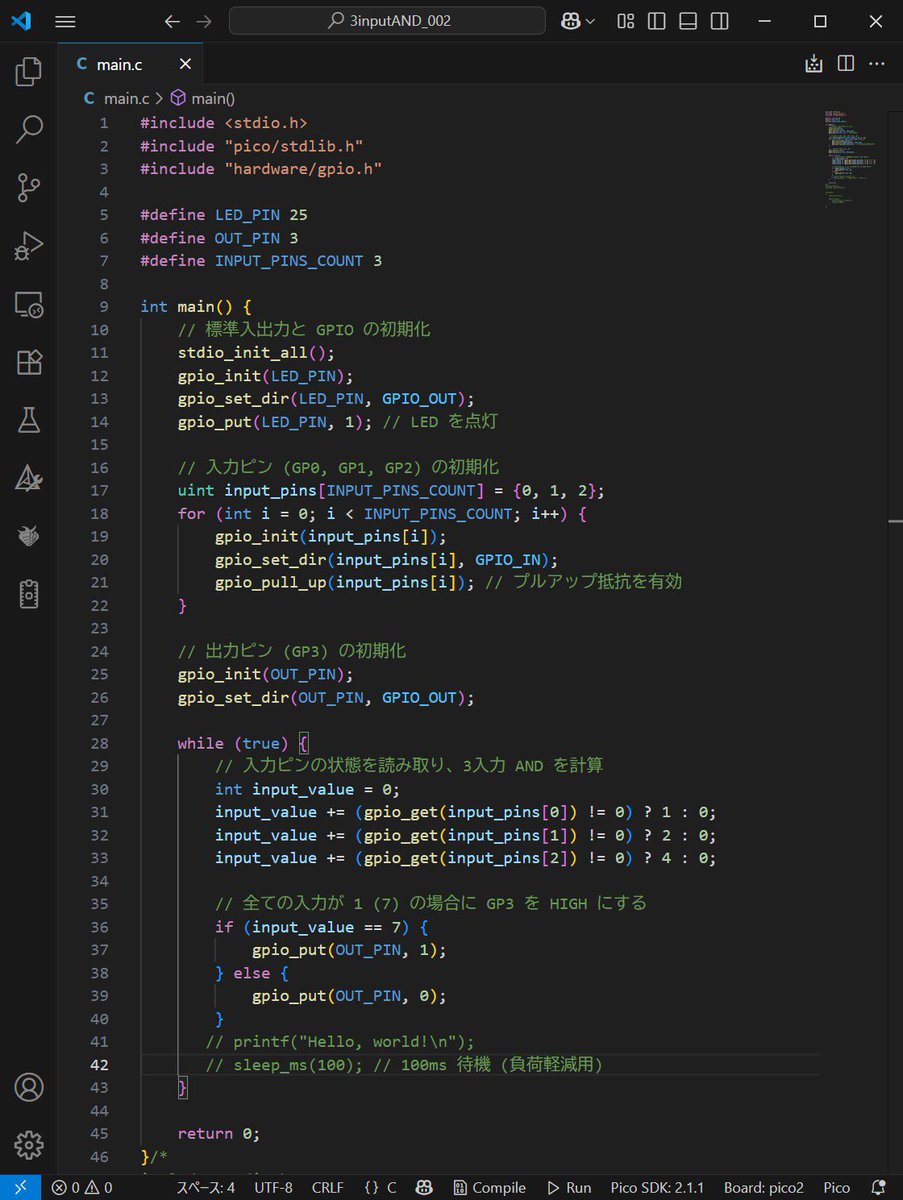
Task: Change indentation from スペース: 4
Action: pyautogui.click(x=205, y=1188)
